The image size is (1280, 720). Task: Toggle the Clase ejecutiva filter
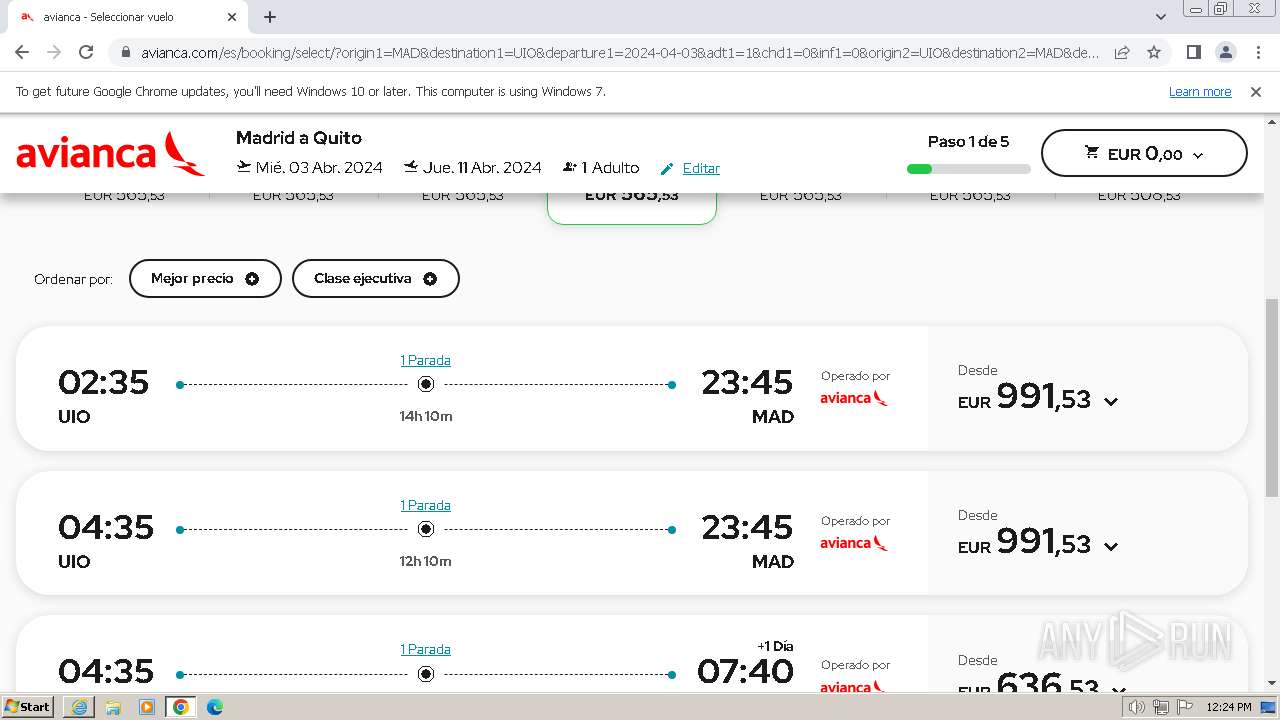coord(375,279)
